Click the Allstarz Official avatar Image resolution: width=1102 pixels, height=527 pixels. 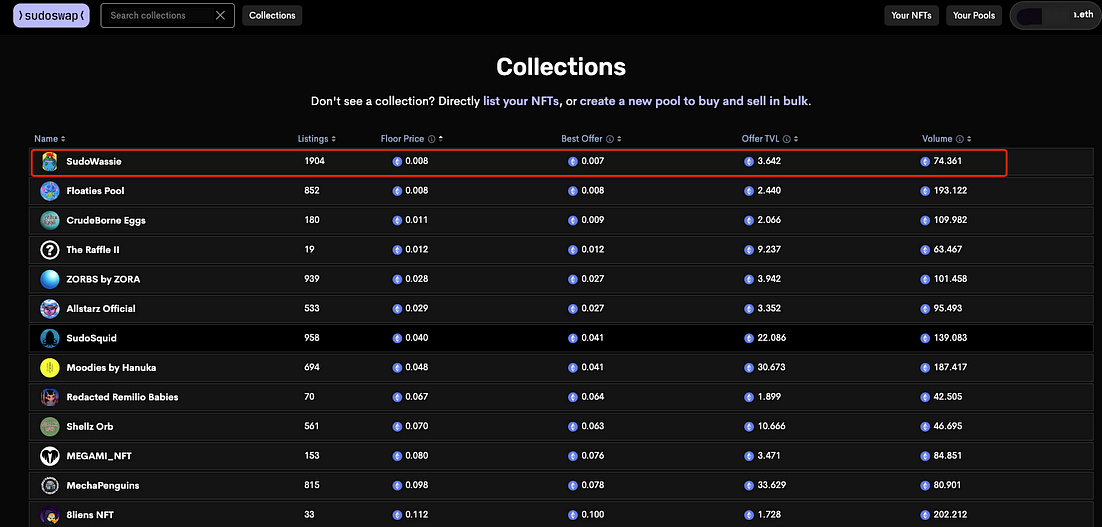point(49,308)
